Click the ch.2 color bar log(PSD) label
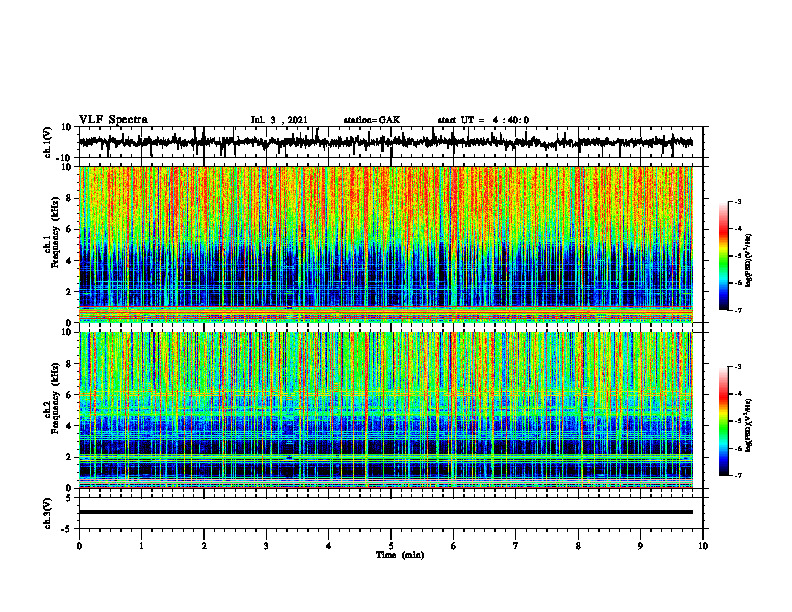The height and width of the screenshot is (612, 792). coord(749,425)
